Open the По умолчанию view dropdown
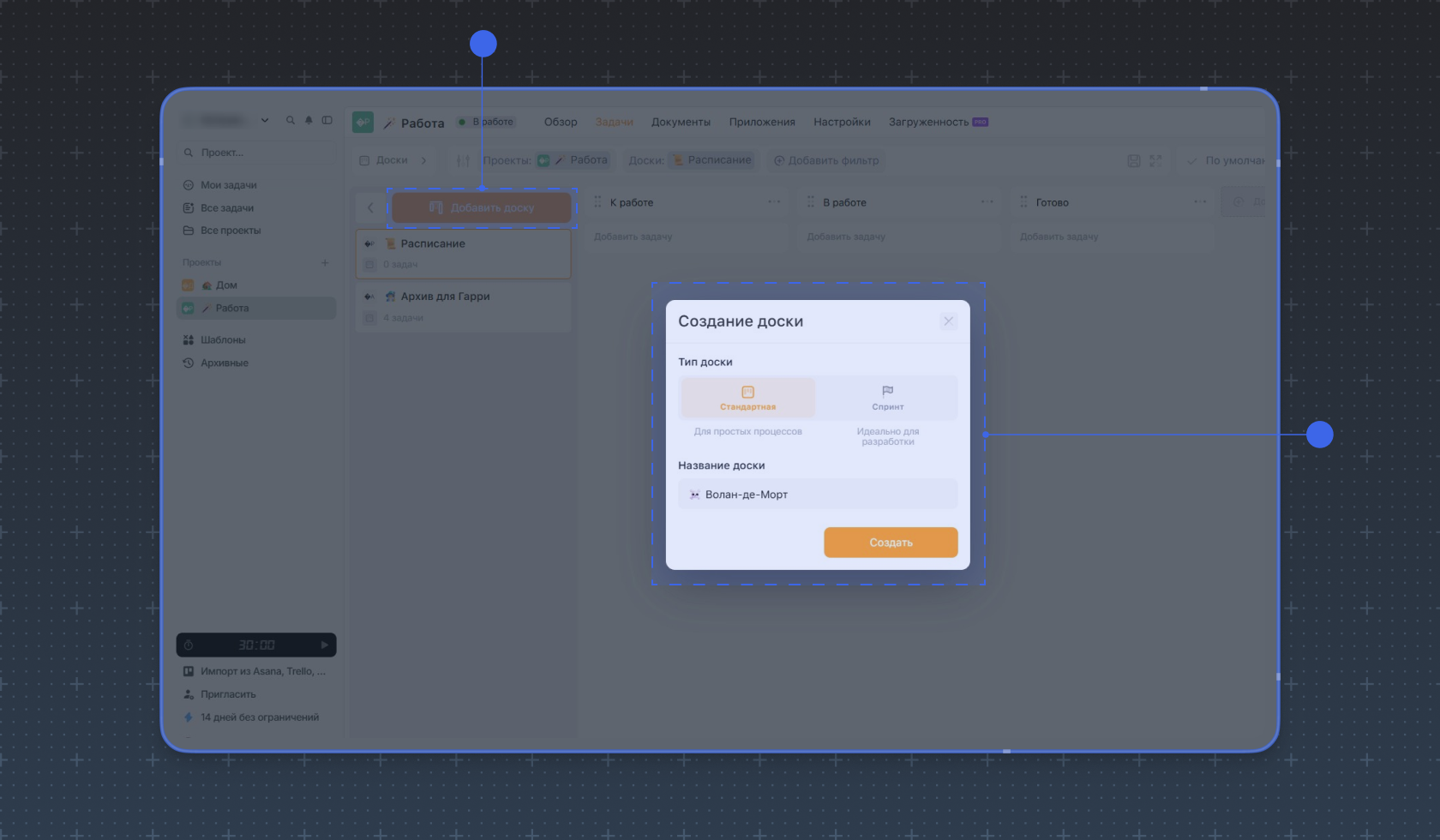 pos(1226,161)
